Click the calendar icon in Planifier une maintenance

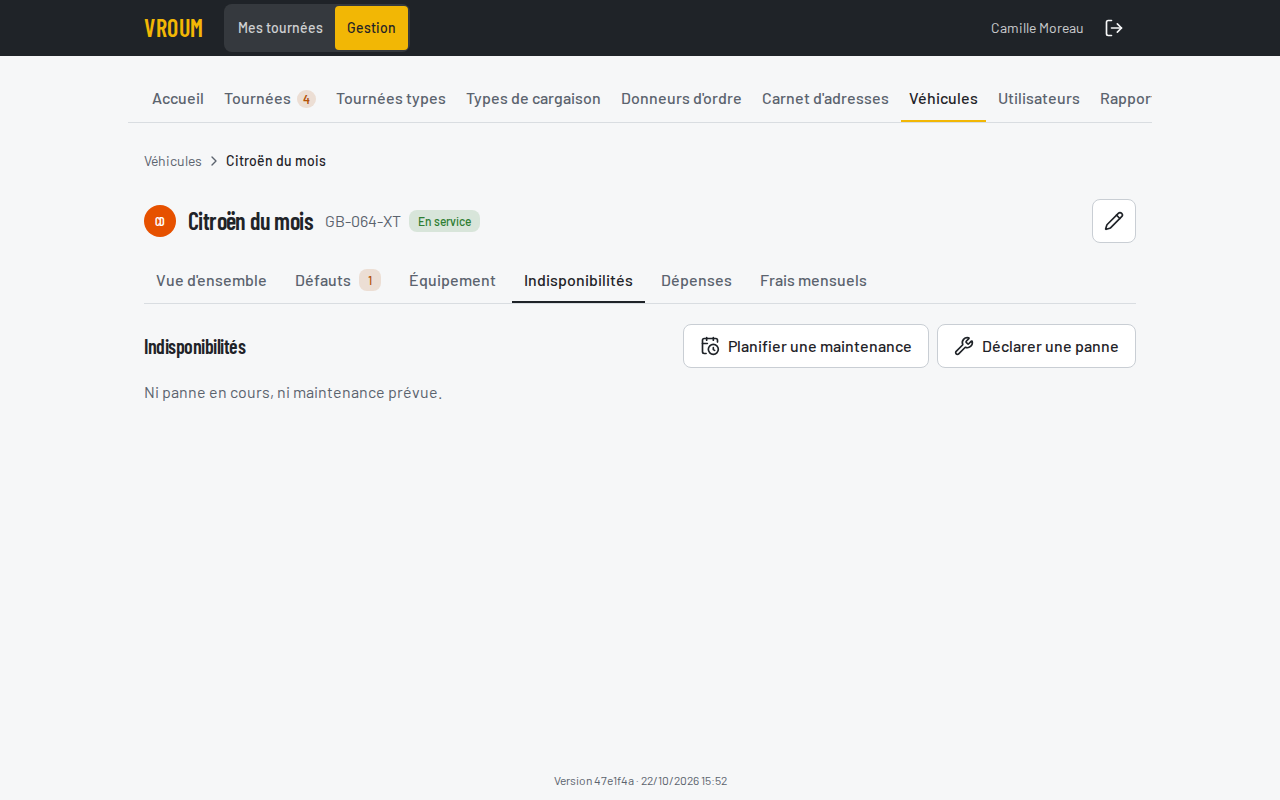click(x=710, y=346)
